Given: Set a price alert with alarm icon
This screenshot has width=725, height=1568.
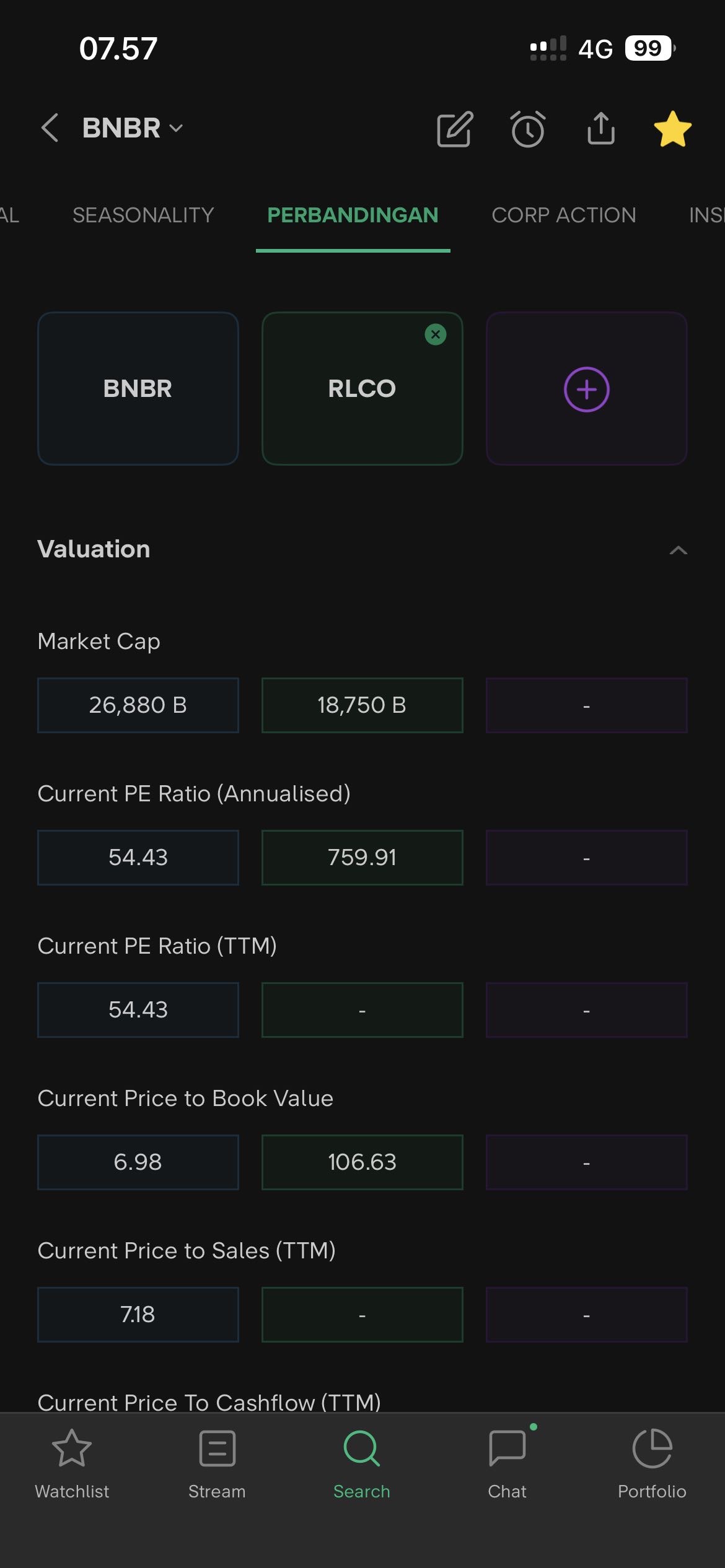Looking at the screenshot, I should click(x=528, y=129).
